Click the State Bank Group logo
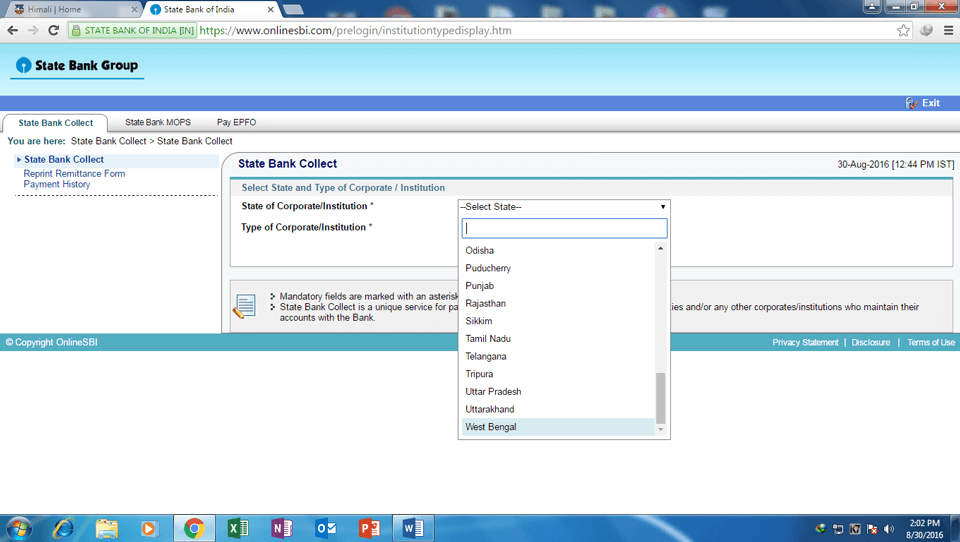960x542 pixels. 77,66
